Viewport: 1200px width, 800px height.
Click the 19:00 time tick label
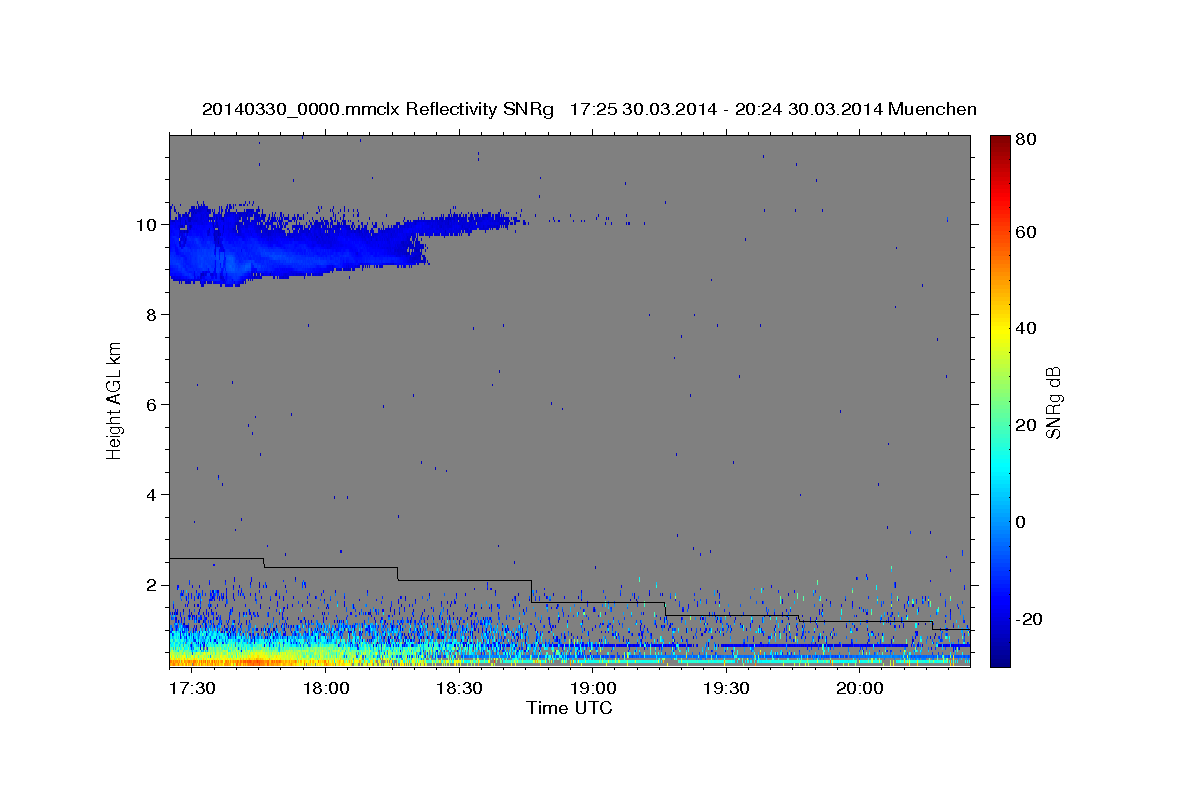tap(592, 688)
